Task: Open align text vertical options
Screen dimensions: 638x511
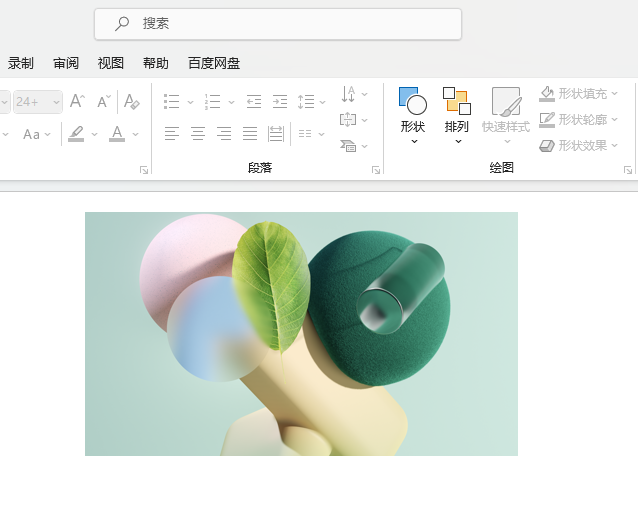Action: pyautogui.click(x=354, y=120)
